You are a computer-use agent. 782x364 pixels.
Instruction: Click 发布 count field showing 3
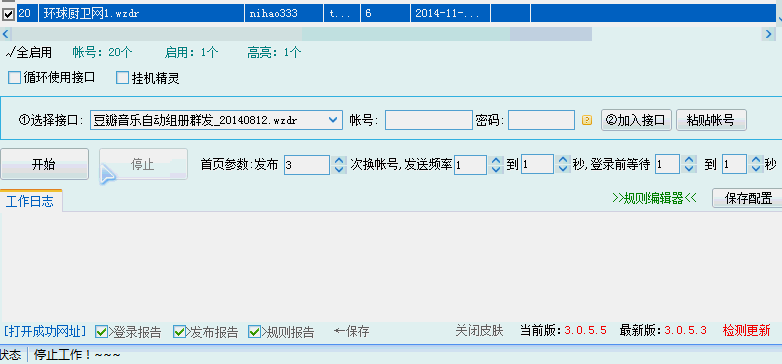click(307, 165)
